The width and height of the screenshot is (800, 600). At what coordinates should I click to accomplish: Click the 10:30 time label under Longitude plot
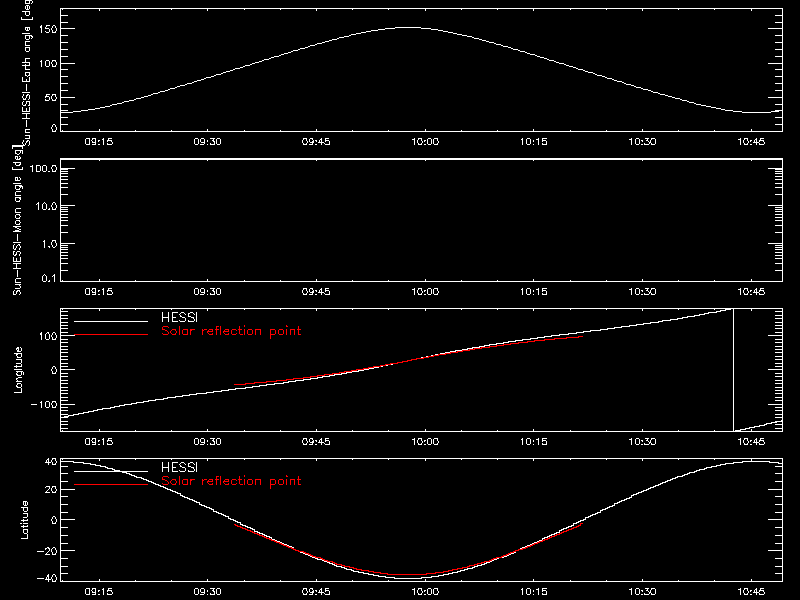[x=642, y=442]
